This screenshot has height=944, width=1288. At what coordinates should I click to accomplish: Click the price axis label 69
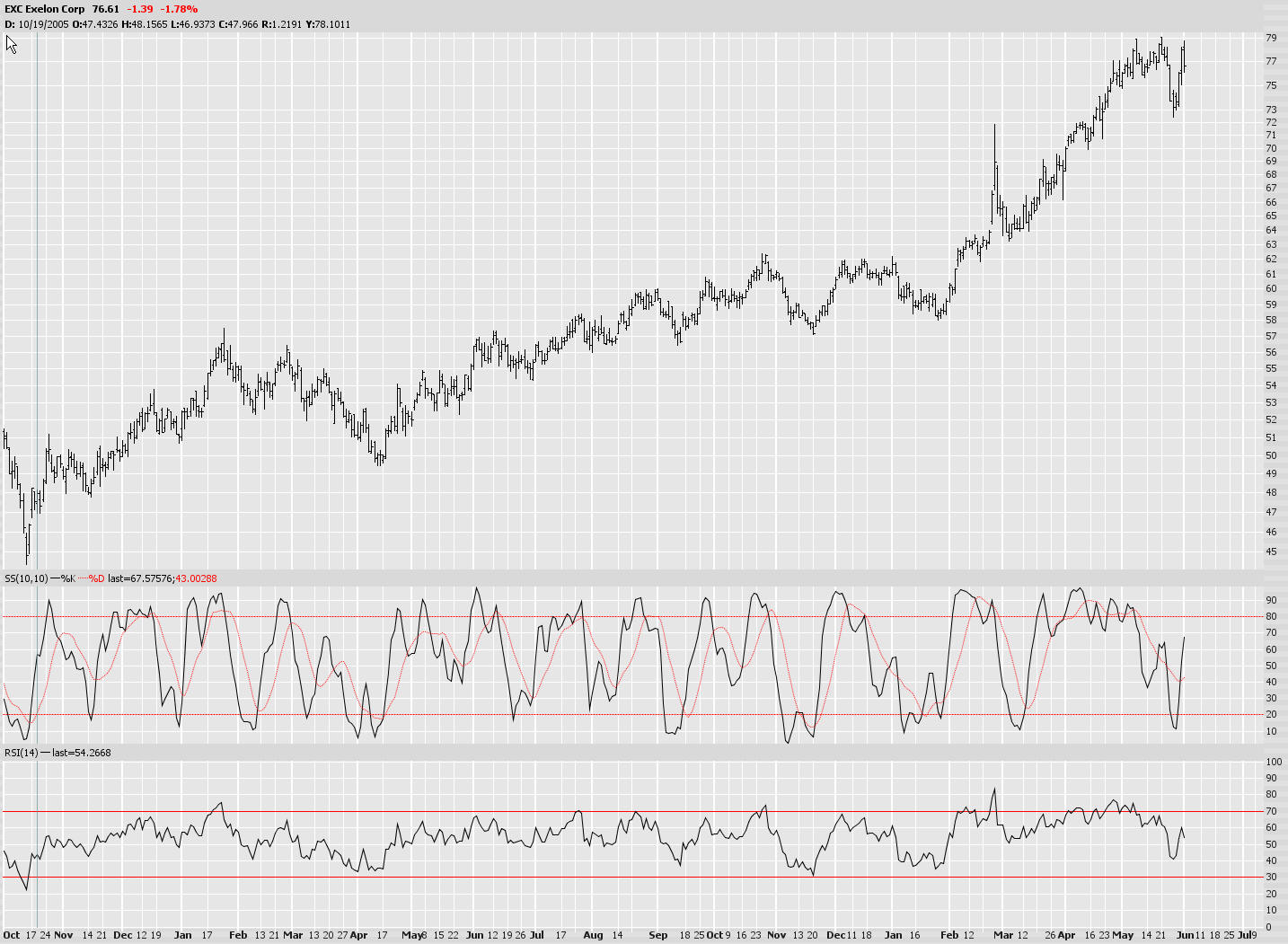pos(1271,162)
